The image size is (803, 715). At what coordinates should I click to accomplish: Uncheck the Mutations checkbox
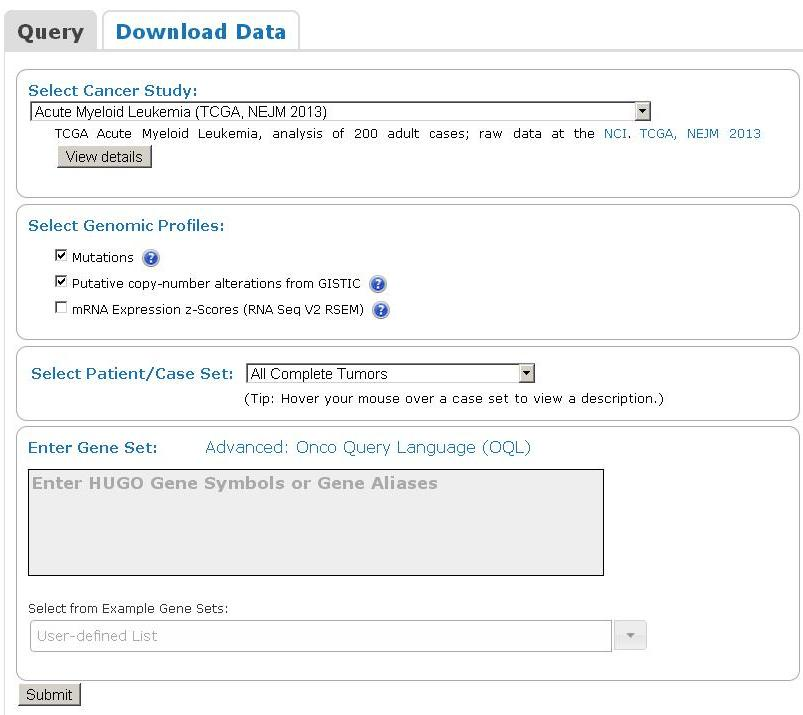61,255
